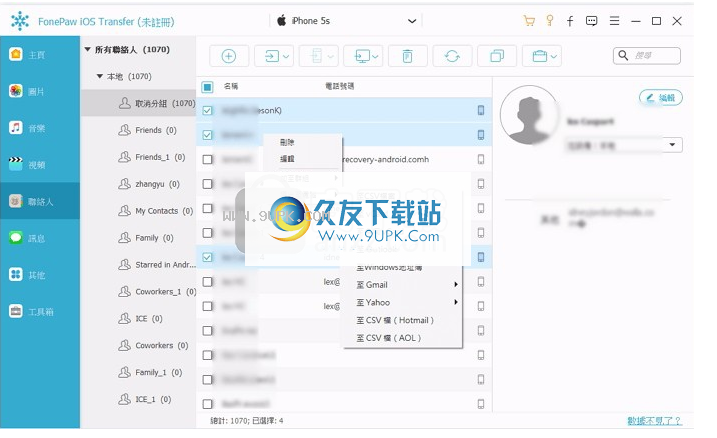717x438 pixels.
Task: Check the second lex@ contact row checkbox
Action: [x=207, y=306]
